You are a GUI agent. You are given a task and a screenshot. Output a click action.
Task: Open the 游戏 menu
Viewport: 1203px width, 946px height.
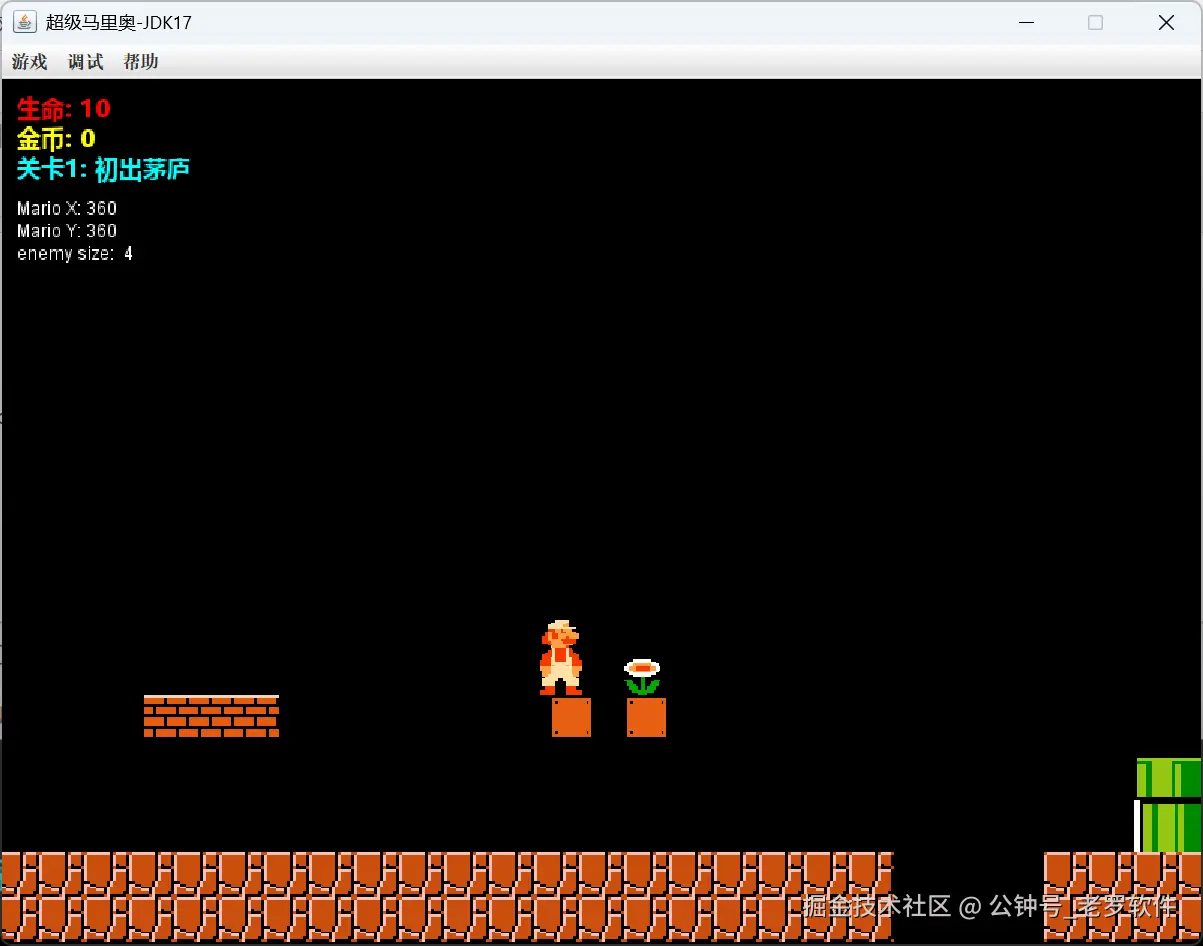(30, 62)
